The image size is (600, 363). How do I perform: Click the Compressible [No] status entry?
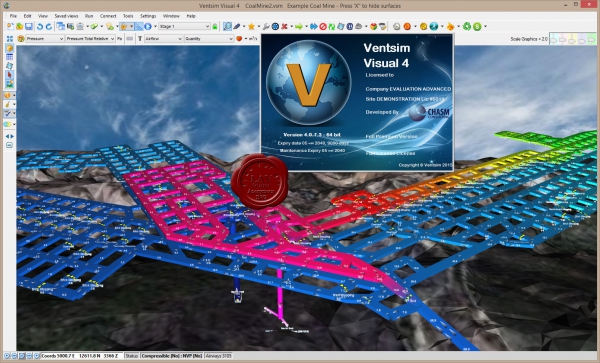tap(171, 356)
